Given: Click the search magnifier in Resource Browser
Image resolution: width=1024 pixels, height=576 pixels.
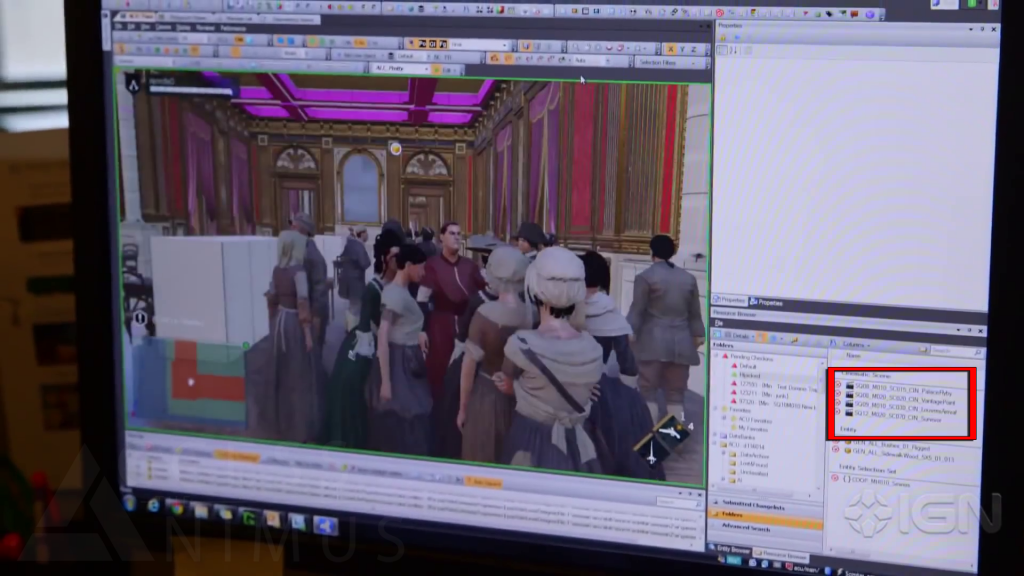Looking at the screenshot, I should point(977,351).
